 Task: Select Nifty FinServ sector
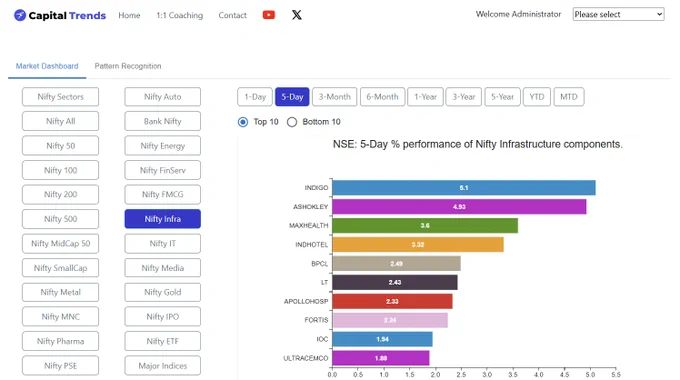(163, 170)
